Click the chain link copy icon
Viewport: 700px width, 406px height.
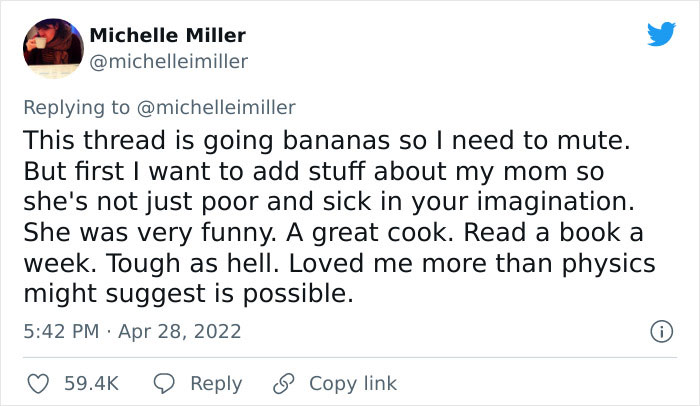[285, 383]
